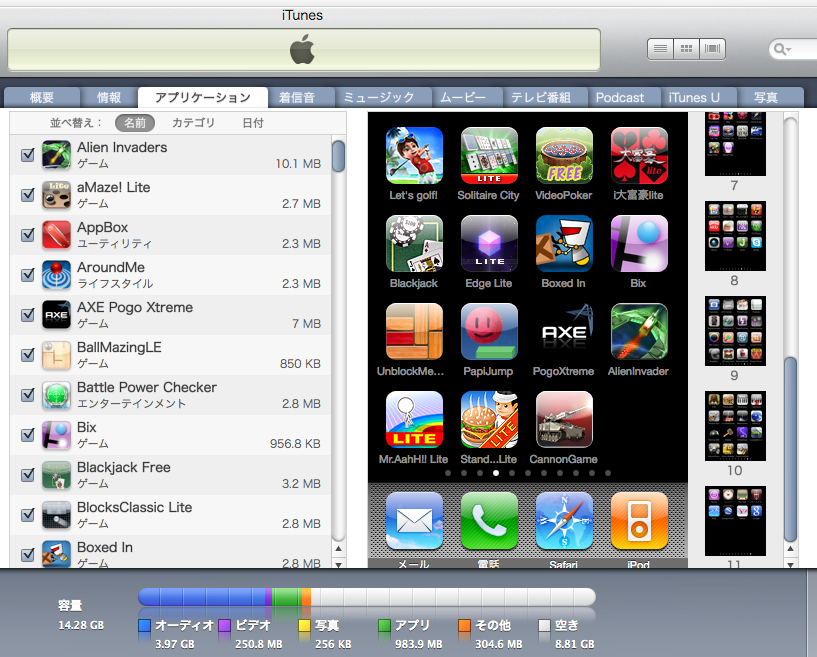This screenshot has height=657, width=817.
Task: Select the PogoXtreme app icon
Action: pos(564,331)
